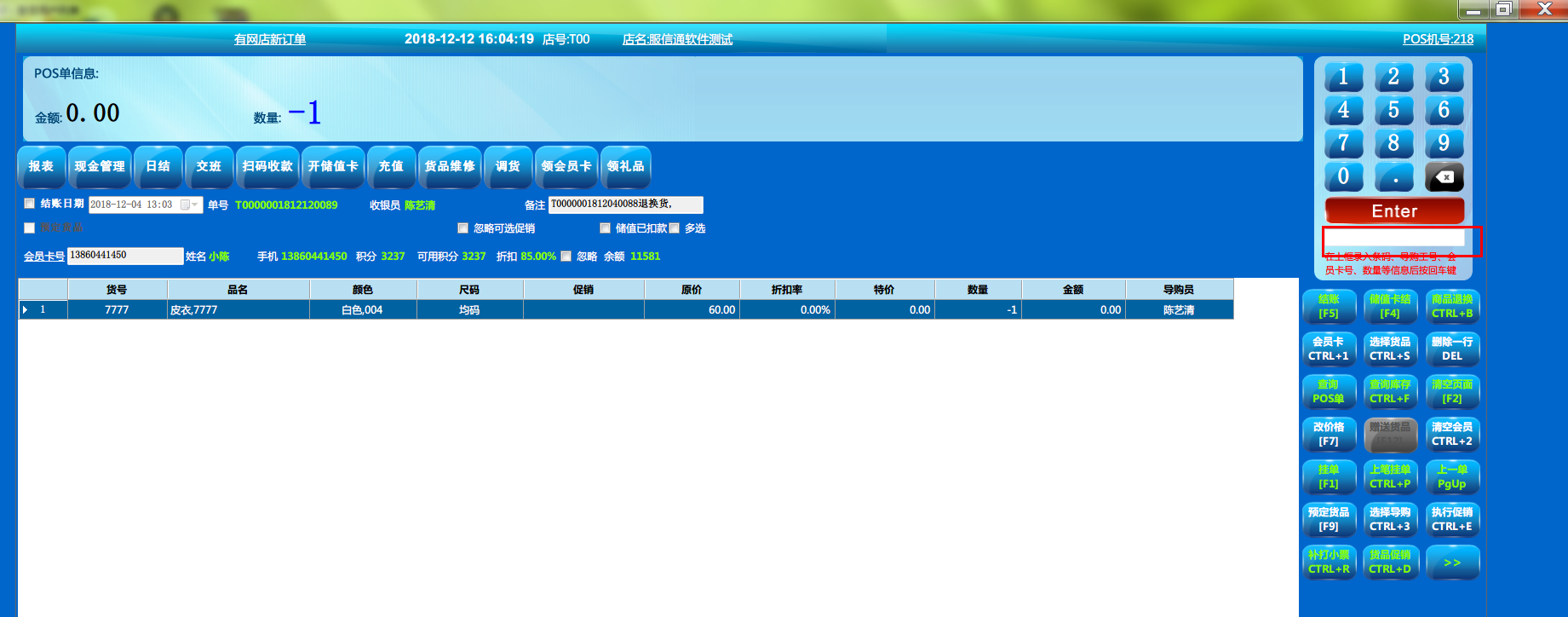Viewport: 1568px width, 617px height.
Task: Click 上笔挂单 CTRL+P button
Action: (1390, 477)
